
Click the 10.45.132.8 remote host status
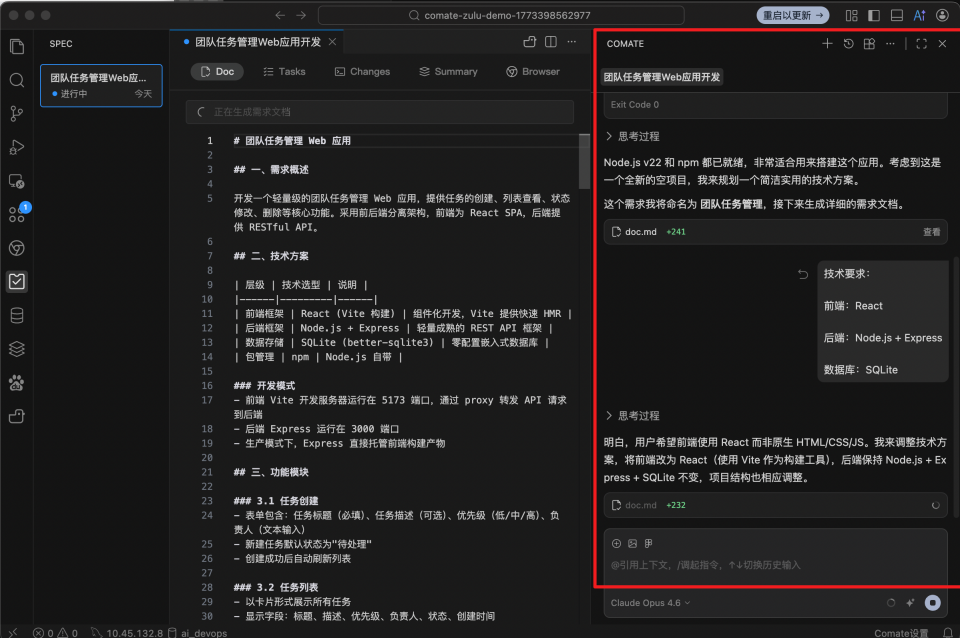point(127,633)
